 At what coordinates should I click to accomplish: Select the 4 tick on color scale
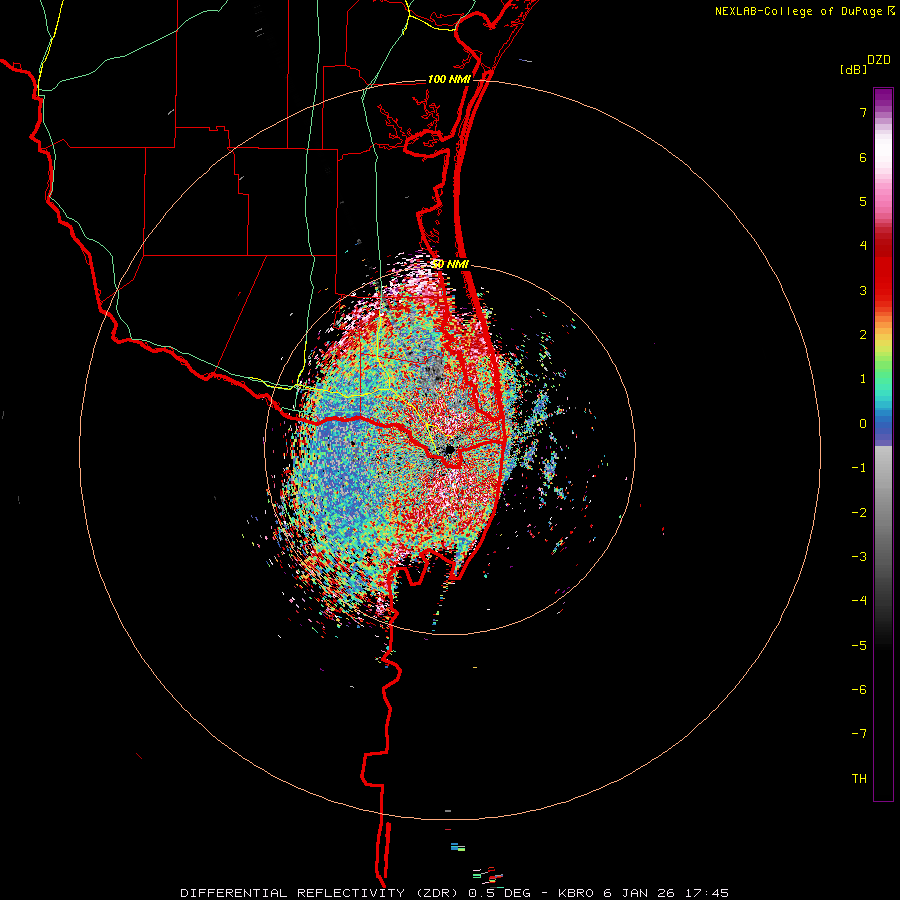[863, 246]
